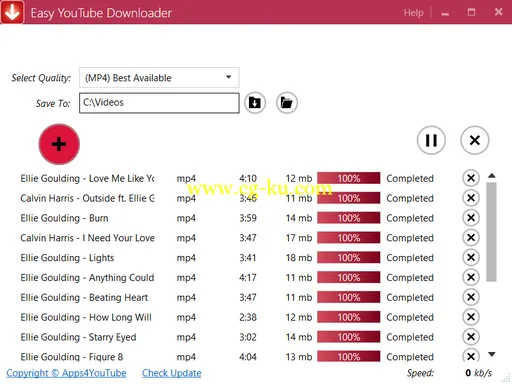Click the download-to-folder icon beside Save To
This screenshot has width=512, height=384.
pyautogui.click(x=255, y=103)
